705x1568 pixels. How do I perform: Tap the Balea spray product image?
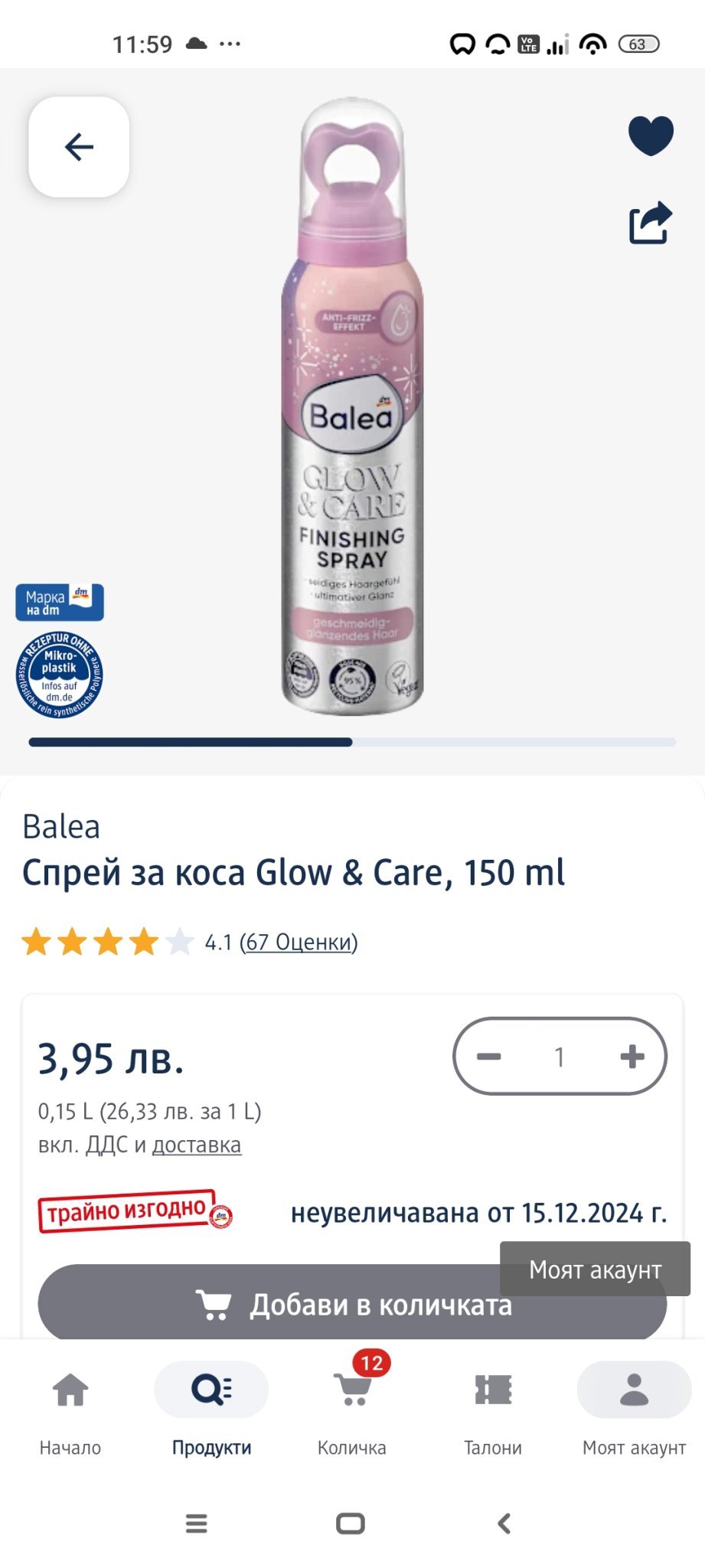tap(352, 406)
